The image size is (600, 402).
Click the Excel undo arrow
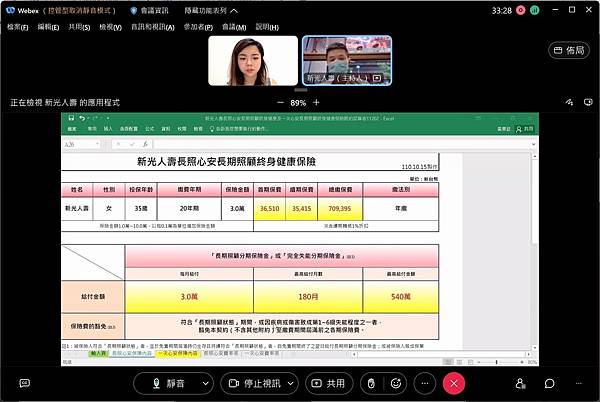click(x=82, y=118)
